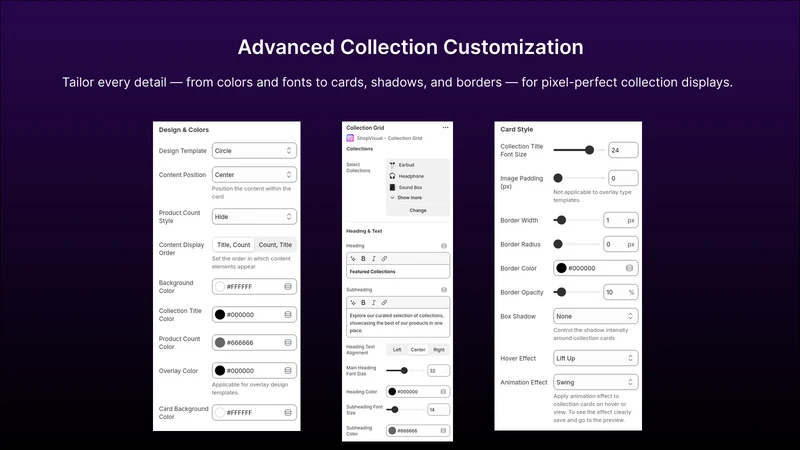The height and width of the screenshot is (450, 800).
Task: Click the Border Width px input field
Action: tap(620, 220)
